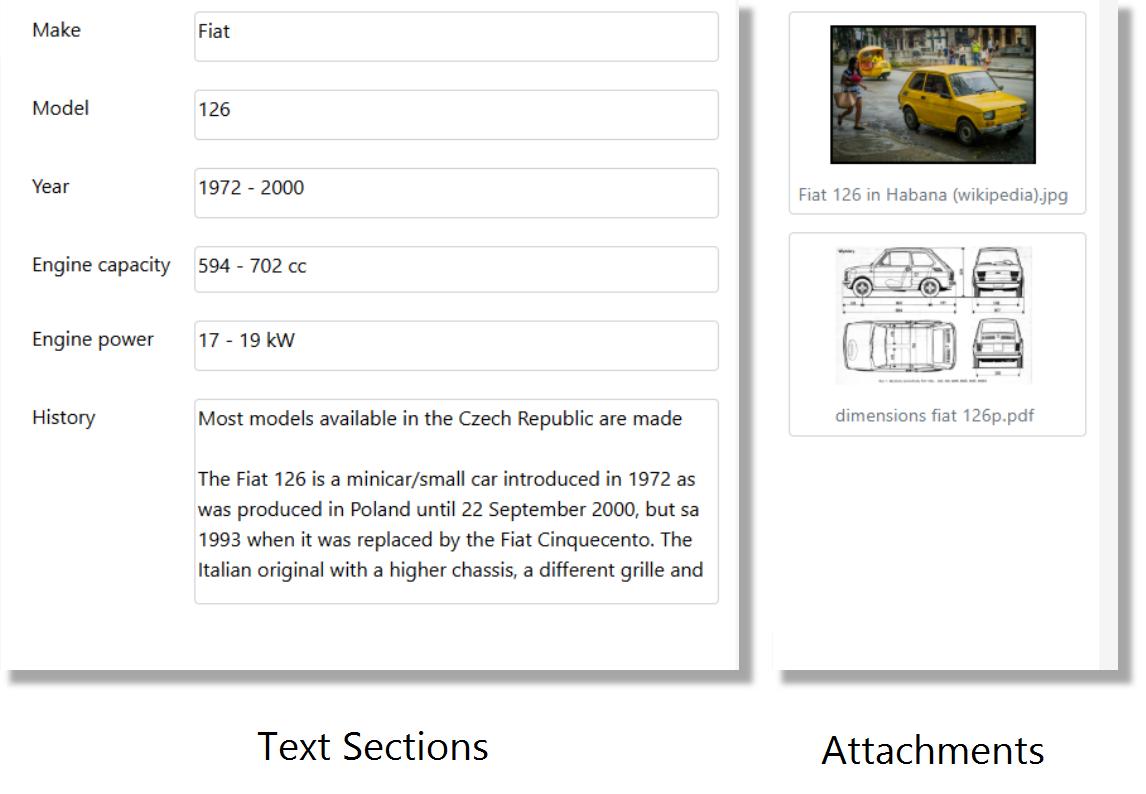Image resolution: width=1146 pixels, height=794 pixels.
Task: Click the Engine capacity label
Action: click(x=101, y=265)
